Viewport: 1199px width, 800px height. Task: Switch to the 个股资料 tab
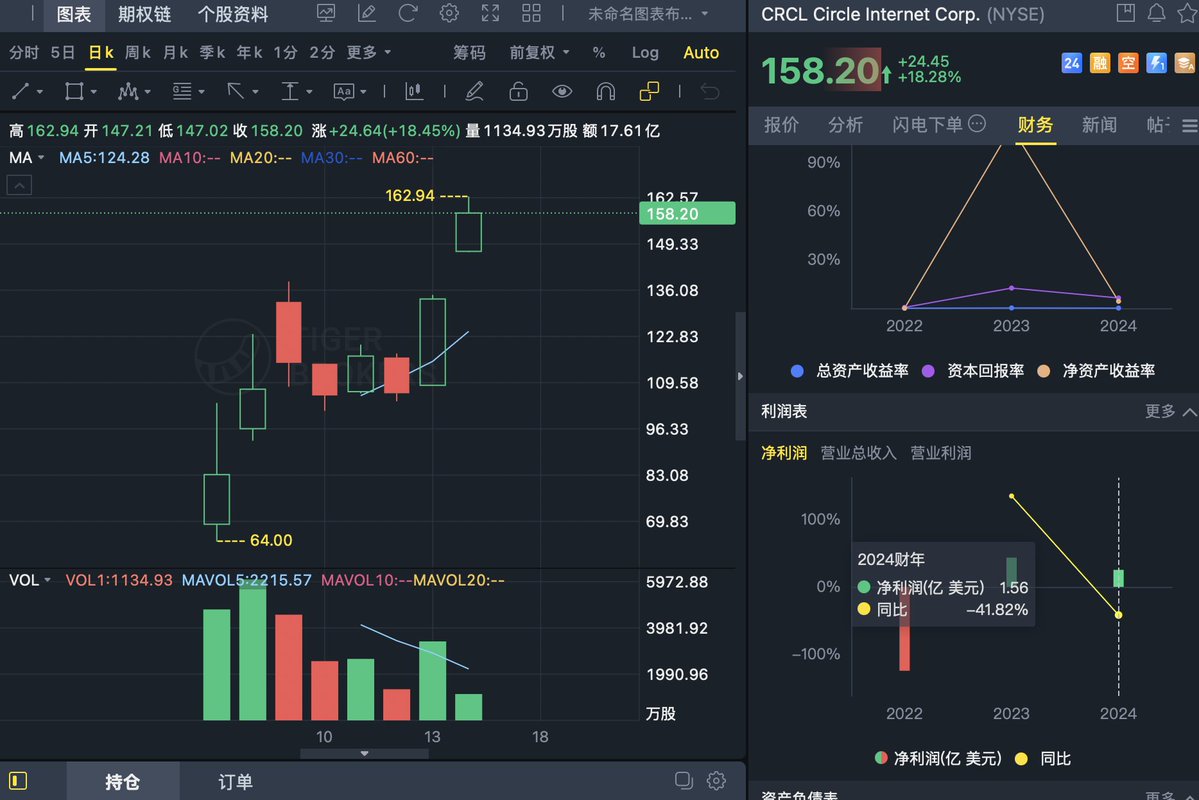pos(232,14)
